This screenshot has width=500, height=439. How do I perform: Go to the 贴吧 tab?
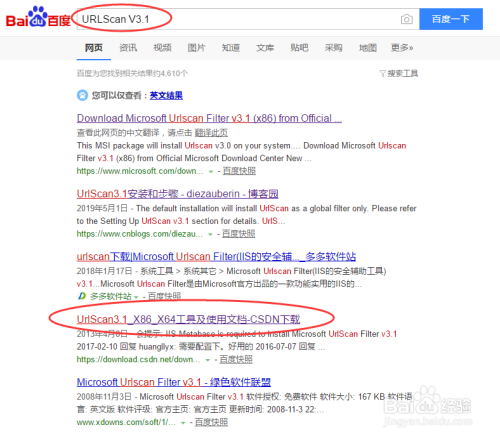[x=299, y=48]
